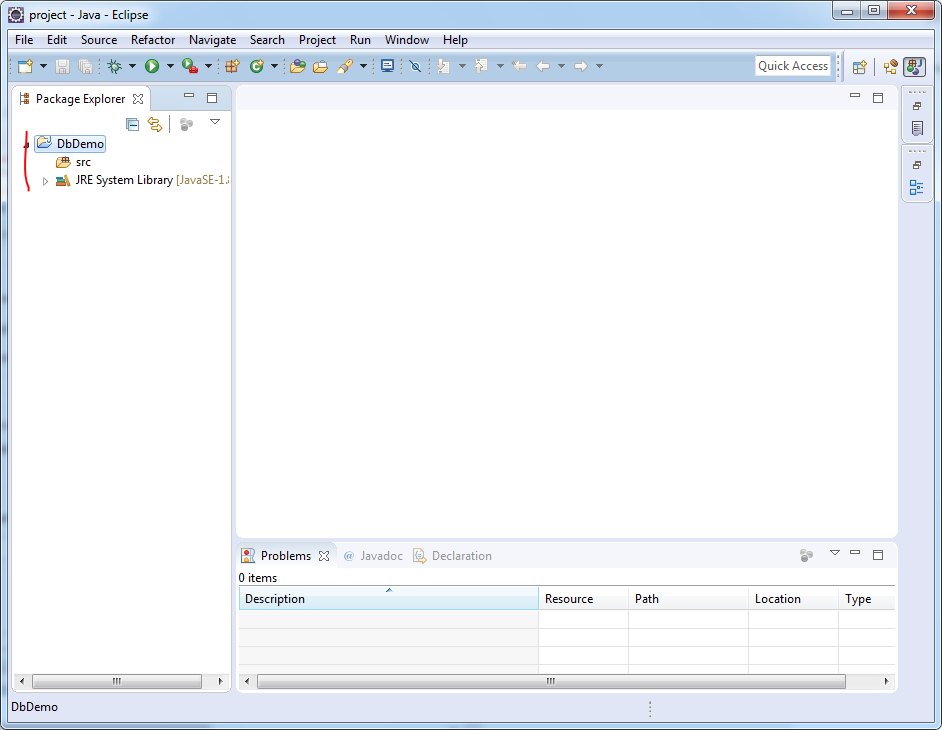This screenshot has width=942, height=730.
Task: Open the Edit menu
Action: pyautogui.click(x=57, y=40)
